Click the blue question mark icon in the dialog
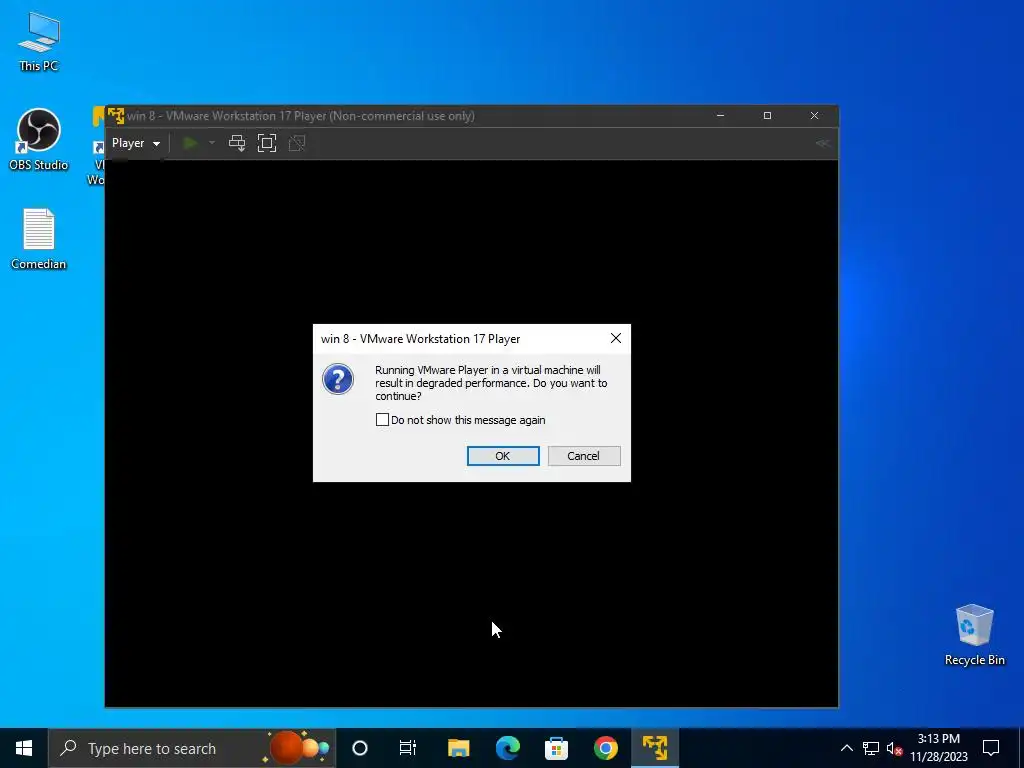 click(338, 379)
